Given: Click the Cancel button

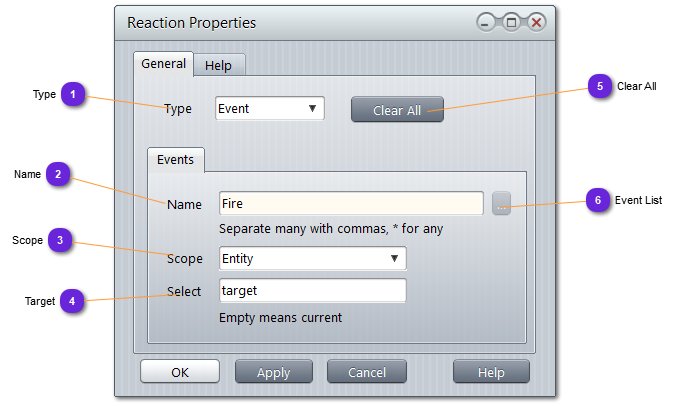Looking at the screenshot, I should tap(366, 372).
